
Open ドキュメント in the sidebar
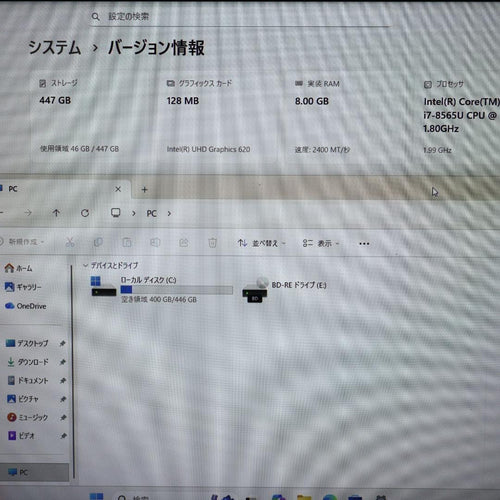(28, 380)
